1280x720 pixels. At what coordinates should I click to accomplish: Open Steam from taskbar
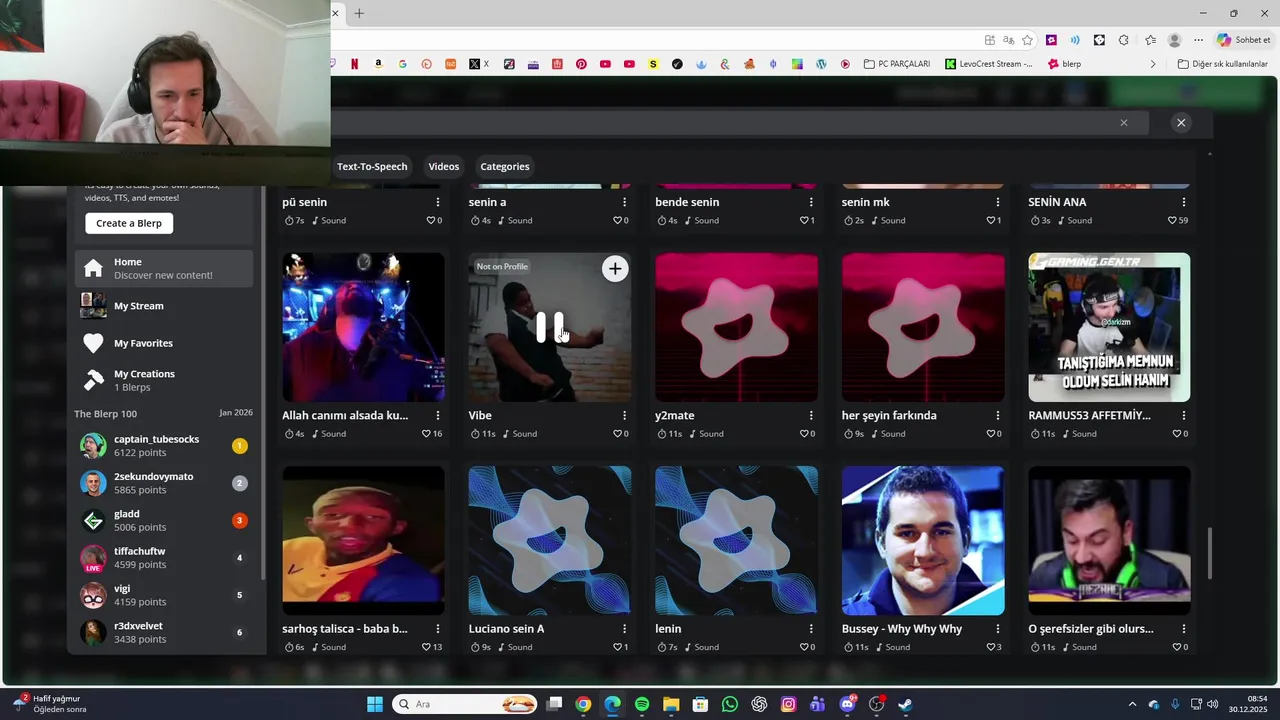coord(905,704)
